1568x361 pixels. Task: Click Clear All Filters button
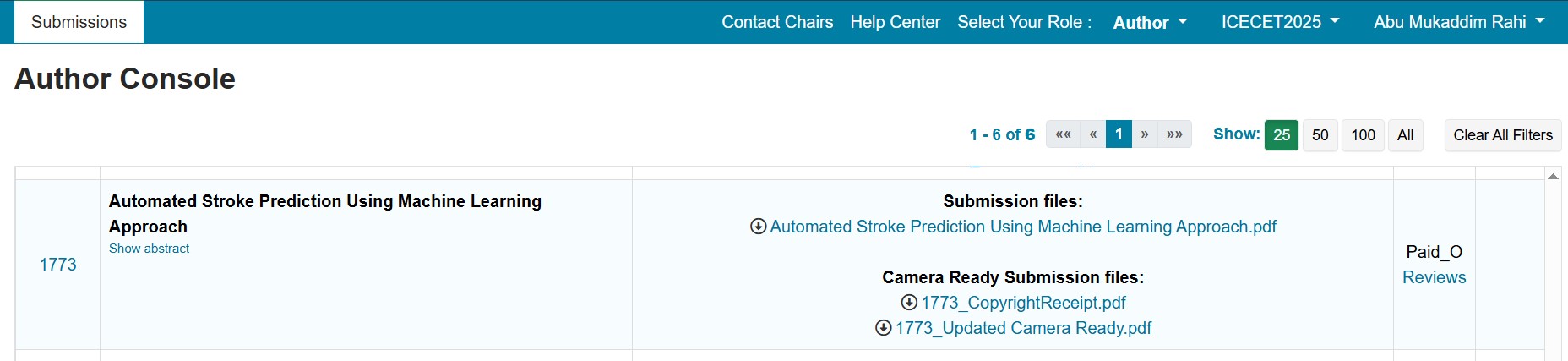pyautogui.click(x=1503, y=135)
